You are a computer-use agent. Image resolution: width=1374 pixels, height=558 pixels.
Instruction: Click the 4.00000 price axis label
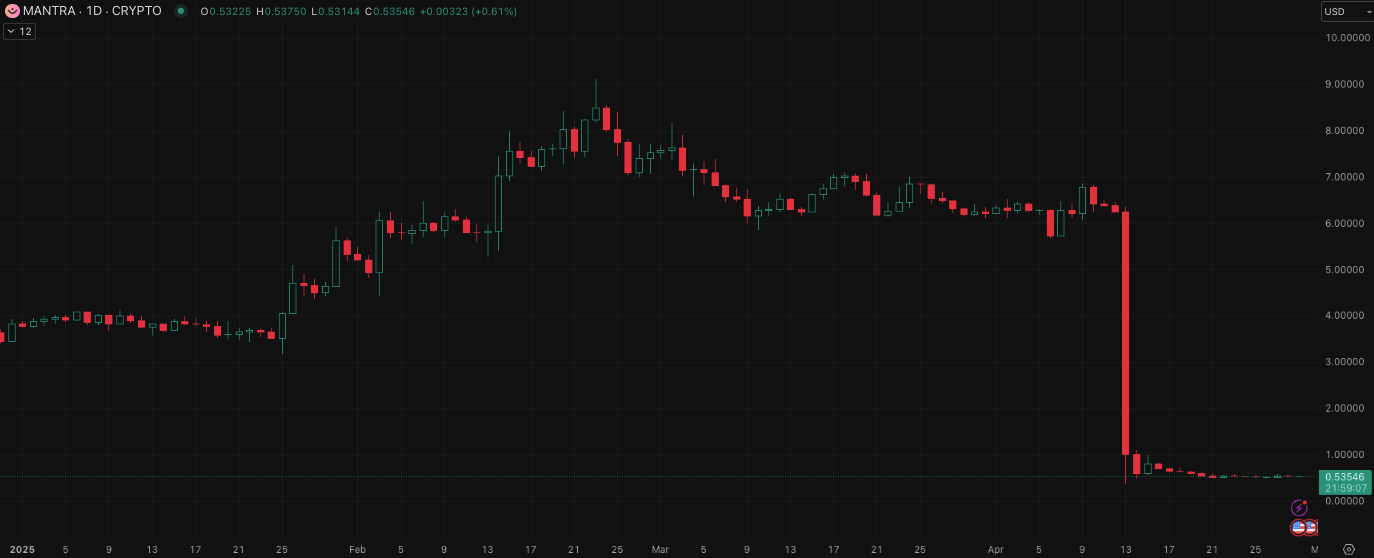coord(1345,316)
